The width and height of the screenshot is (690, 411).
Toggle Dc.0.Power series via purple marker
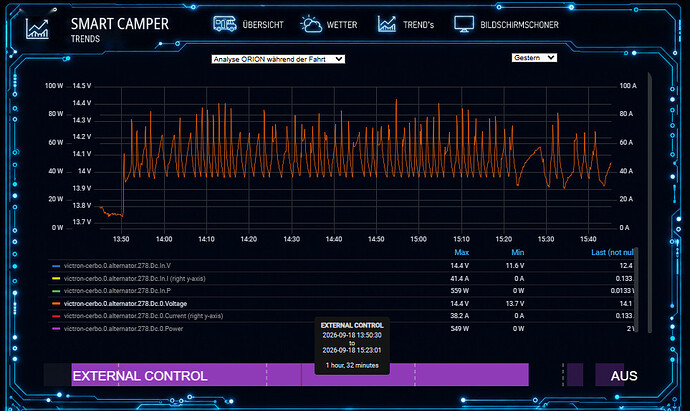(x=56, y=329)
